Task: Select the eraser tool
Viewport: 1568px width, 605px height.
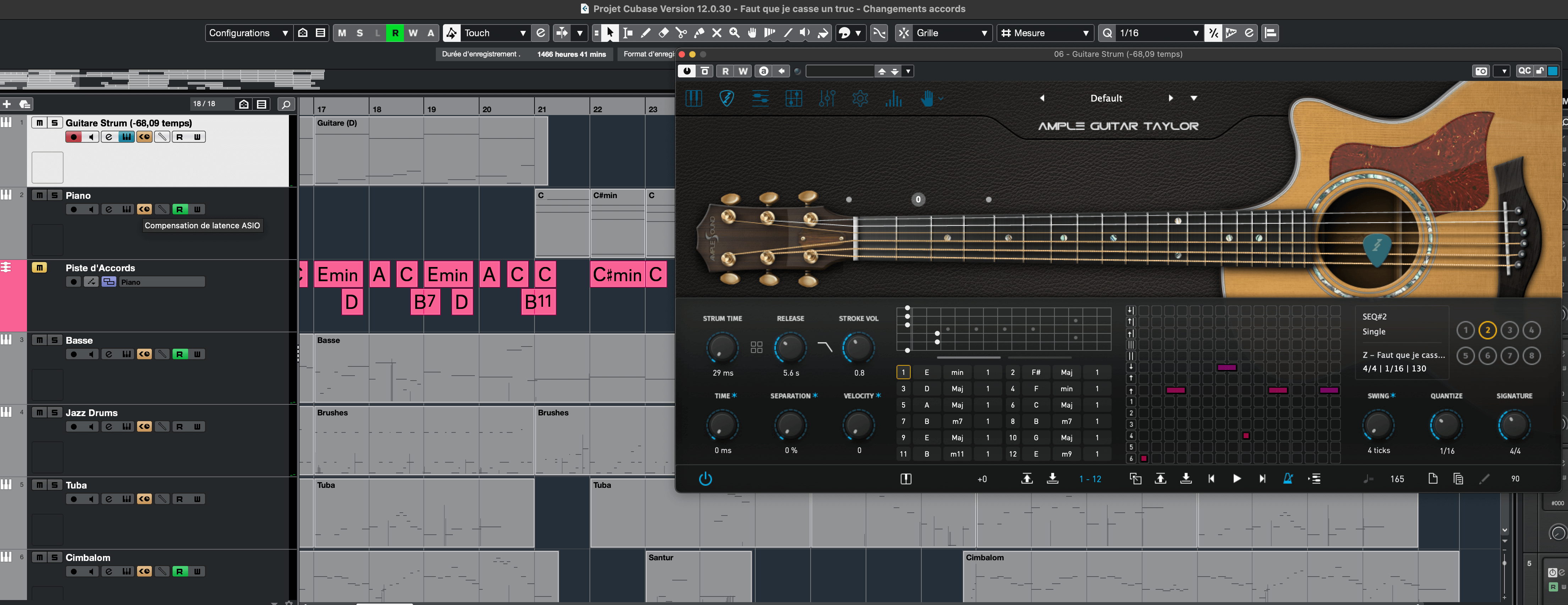Action: (x=663, y=33)
